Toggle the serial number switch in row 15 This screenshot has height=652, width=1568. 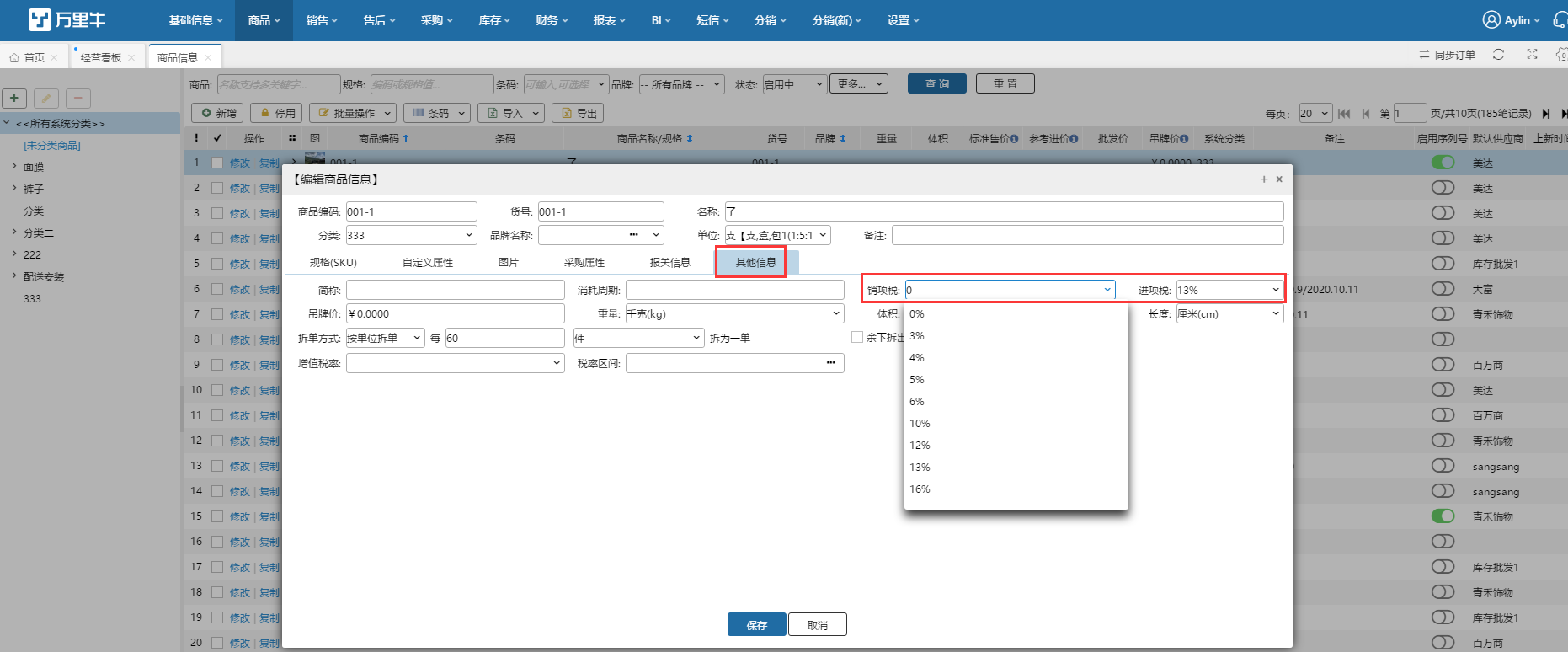pyautogui.click(x=1443, y=516)
